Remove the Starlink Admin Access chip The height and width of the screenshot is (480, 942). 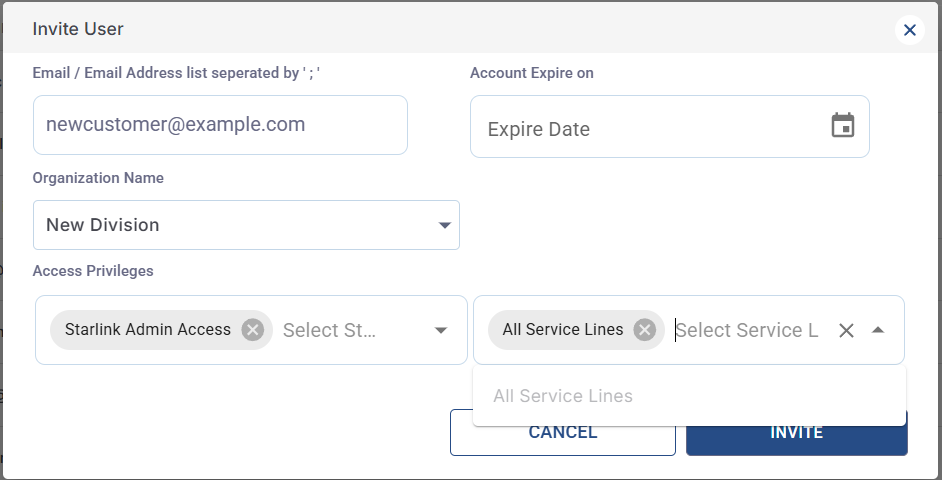[x=253, y=329]
